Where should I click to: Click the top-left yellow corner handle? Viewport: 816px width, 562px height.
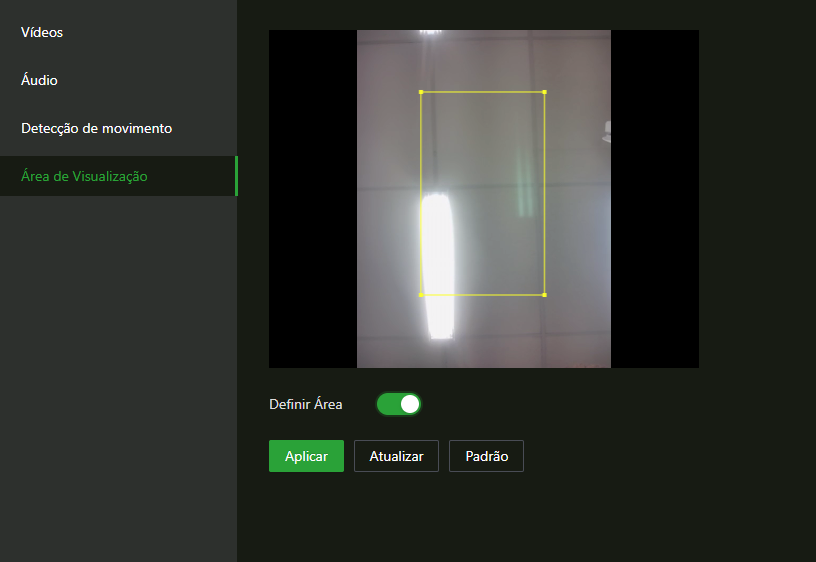[x=421, y=92]
